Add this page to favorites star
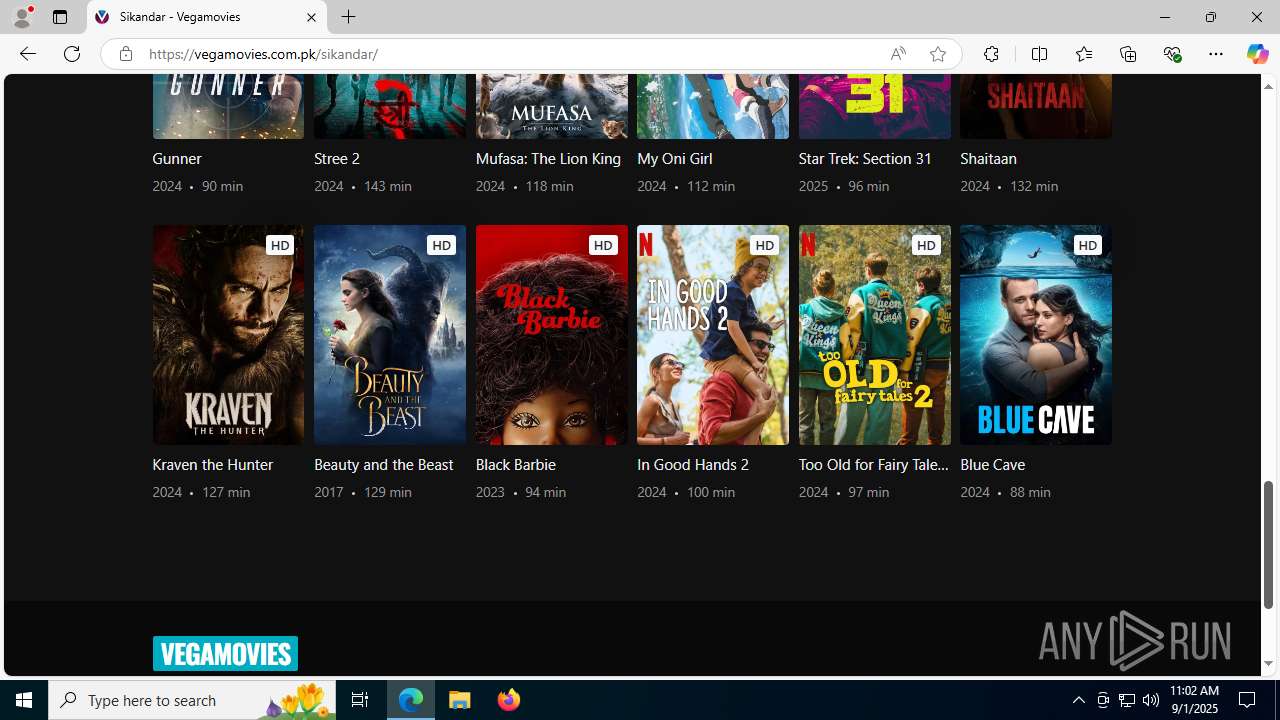1280x720 pixels. point(937,54)
